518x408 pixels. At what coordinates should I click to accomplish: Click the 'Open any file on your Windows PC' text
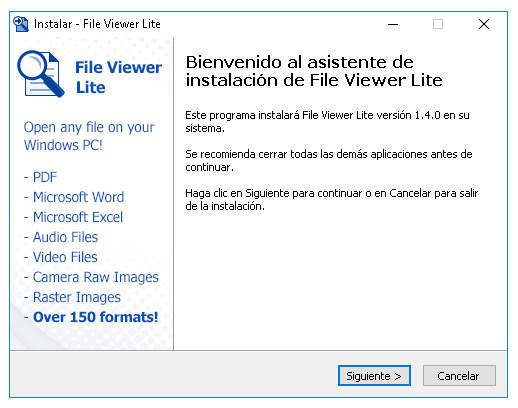pos(89,136)
